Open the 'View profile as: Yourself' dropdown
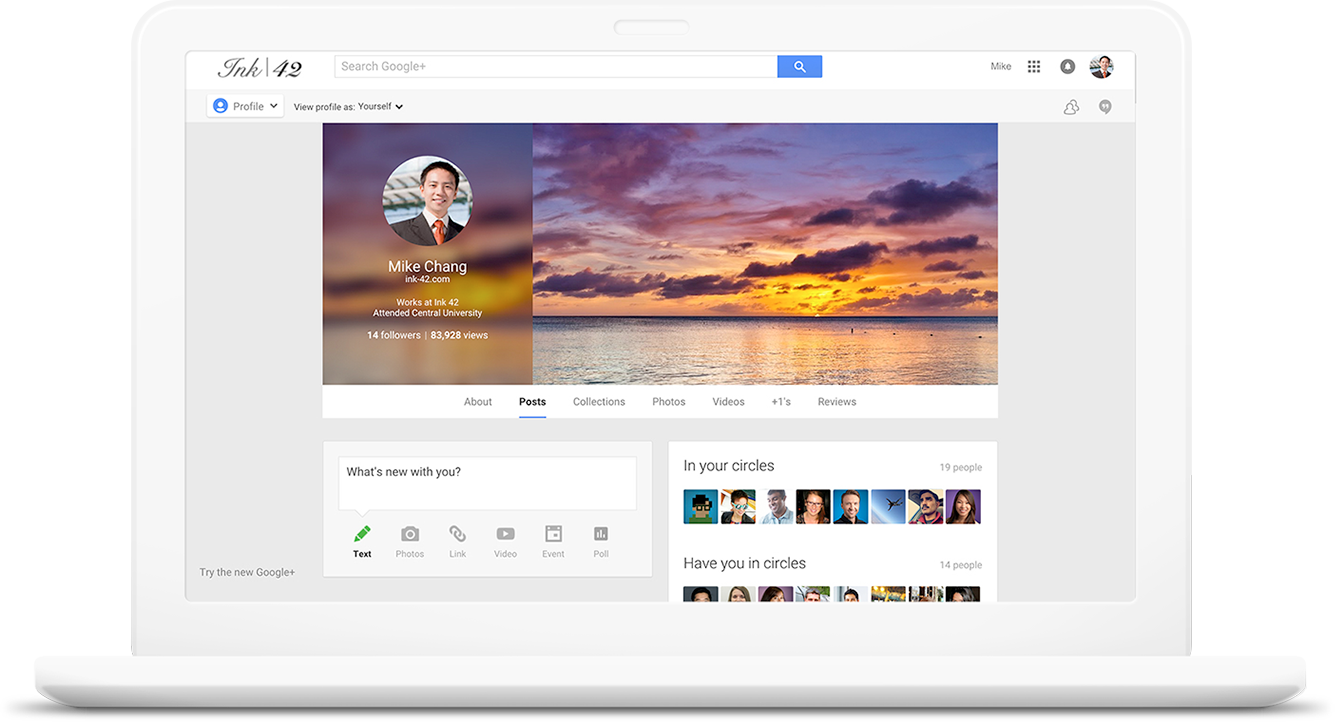The image size is (1335, 722). click(x=348, y=105)
